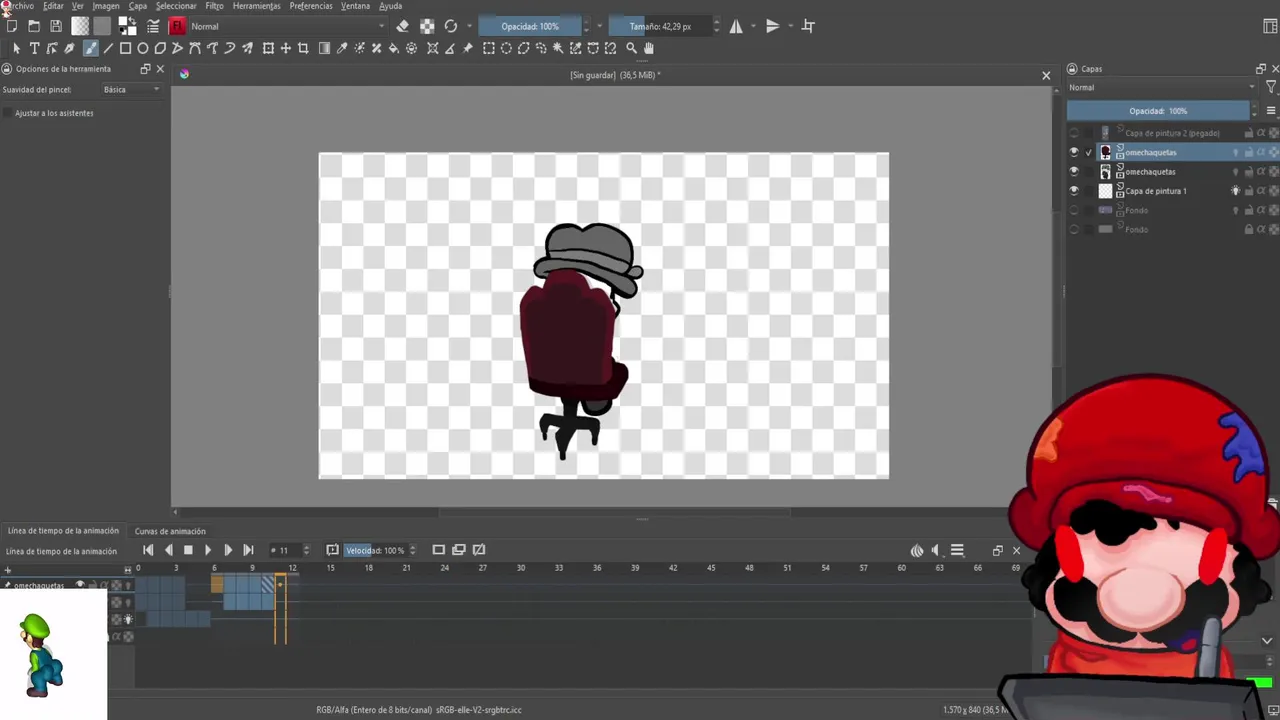Open the red brush preset chooser

click(177, 26)
